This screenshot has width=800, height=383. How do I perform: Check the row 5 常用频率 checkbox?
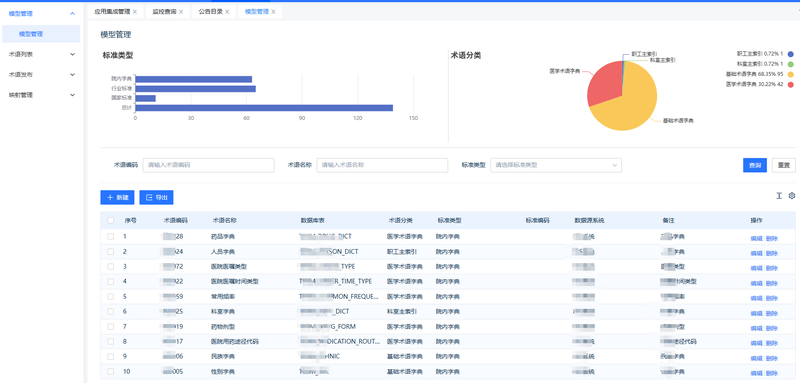(x=111, y=296)
